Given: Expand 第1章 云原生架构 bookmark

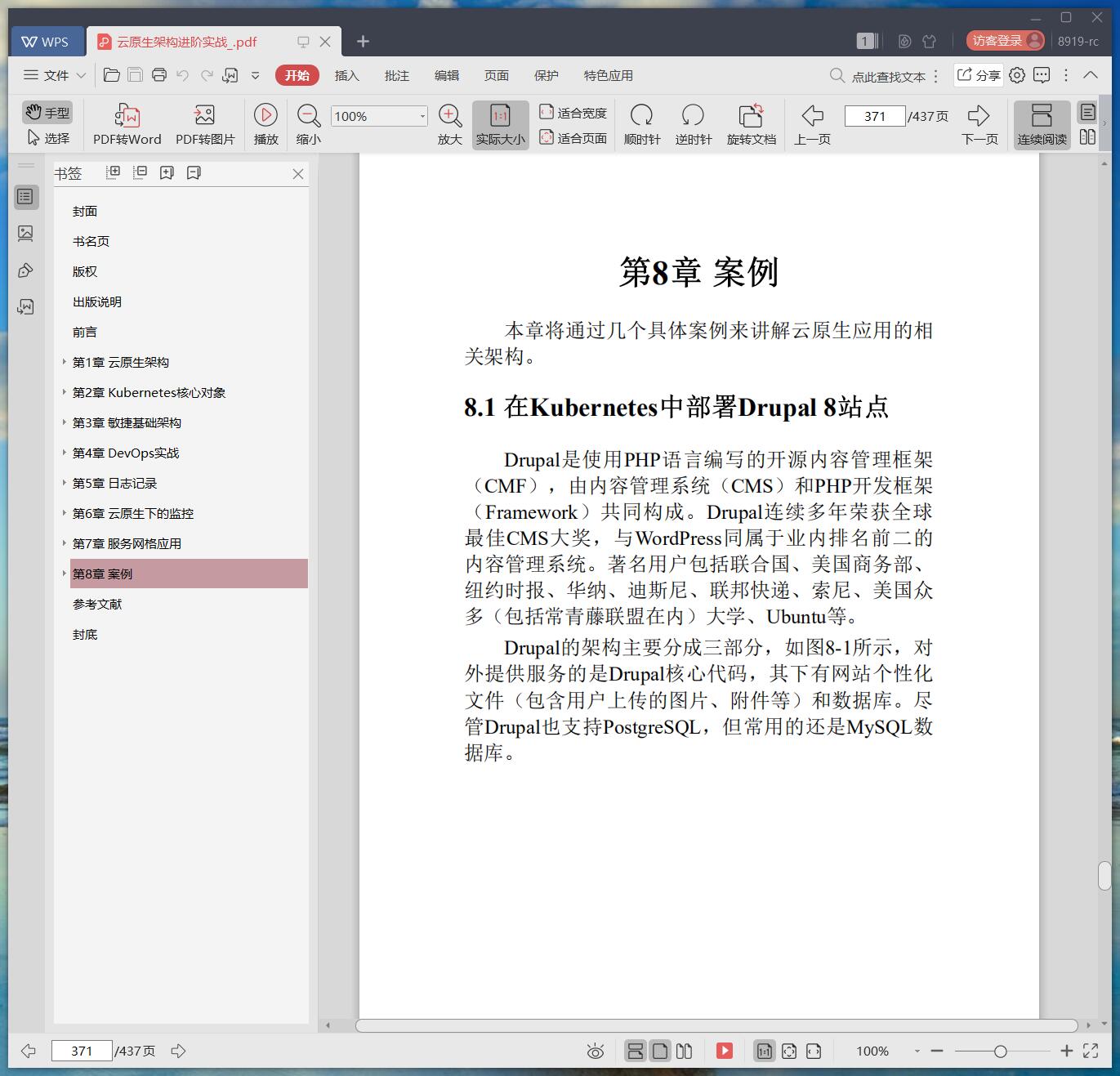Looking at the screenshot, I should pyautogui.click(x=65, y=361).
